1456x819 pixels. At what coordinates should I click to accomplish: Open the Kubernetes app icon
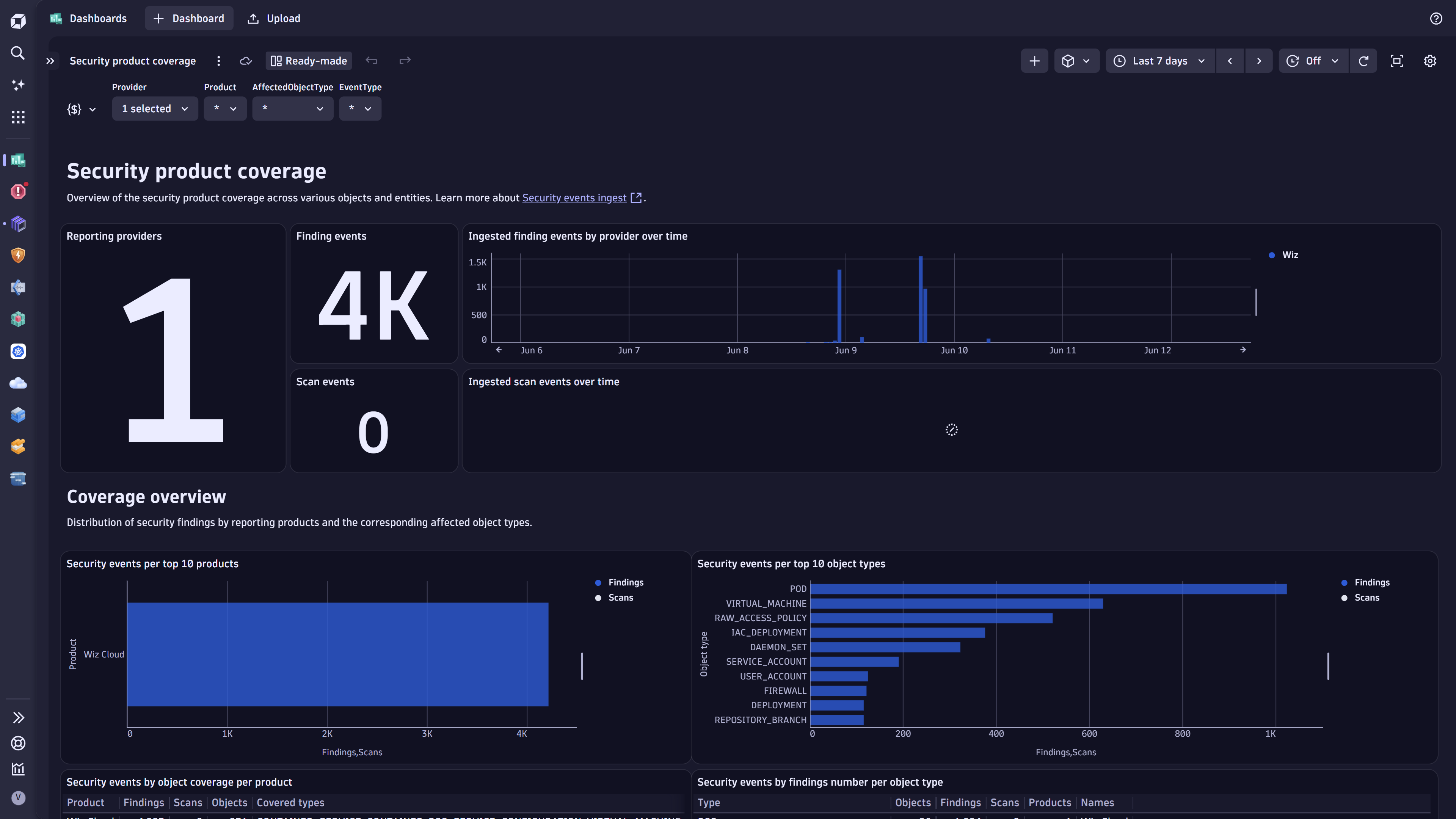[18, 351]
